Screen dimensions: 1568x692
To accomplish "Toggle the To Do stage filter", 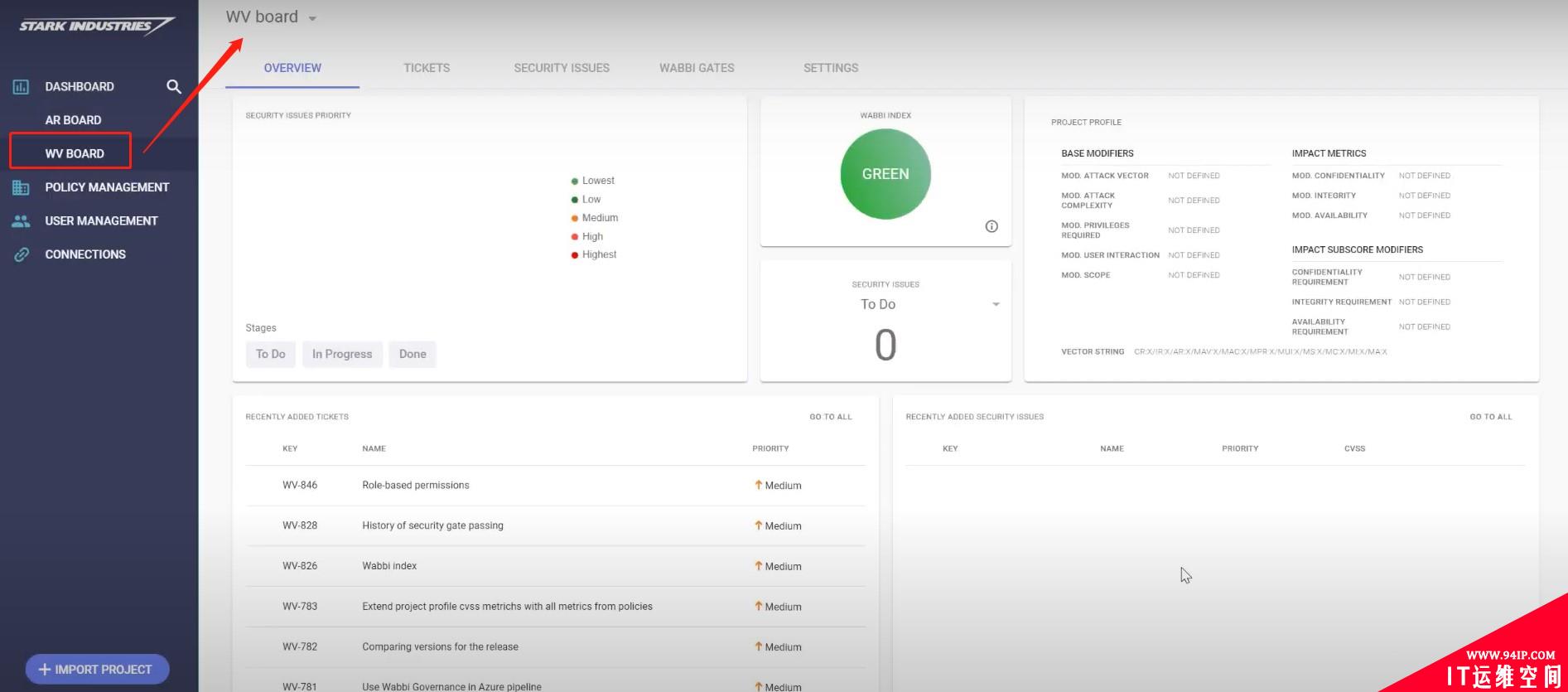I will point(270,354).
